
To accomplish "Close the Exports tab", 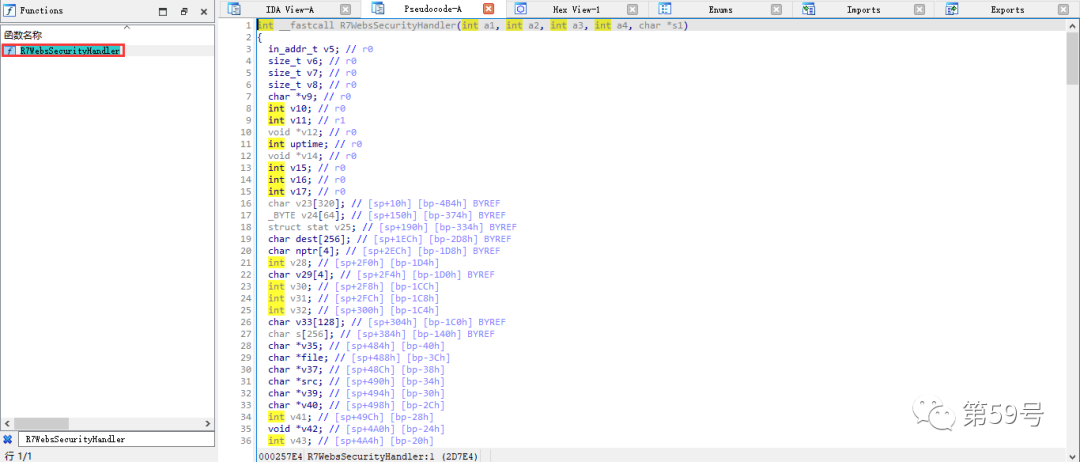I will point(1063,10).
